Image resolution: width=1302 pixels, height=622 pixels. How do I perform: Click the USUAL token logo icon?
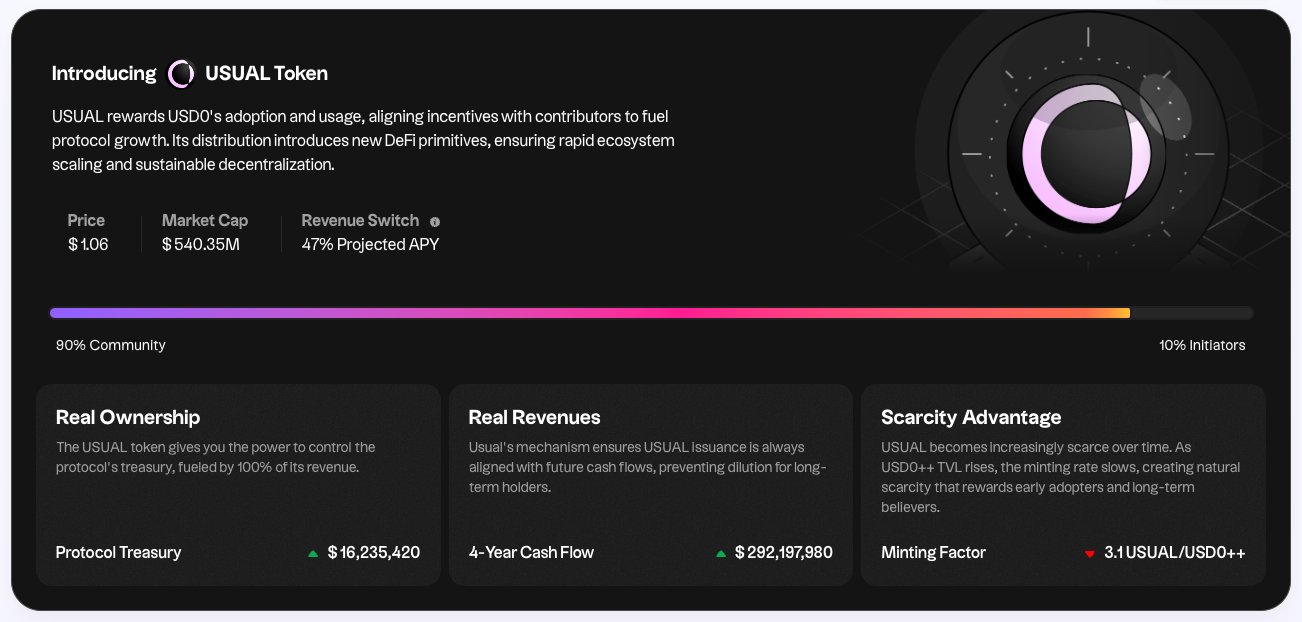pyautogui.click(x=181, y=74)
